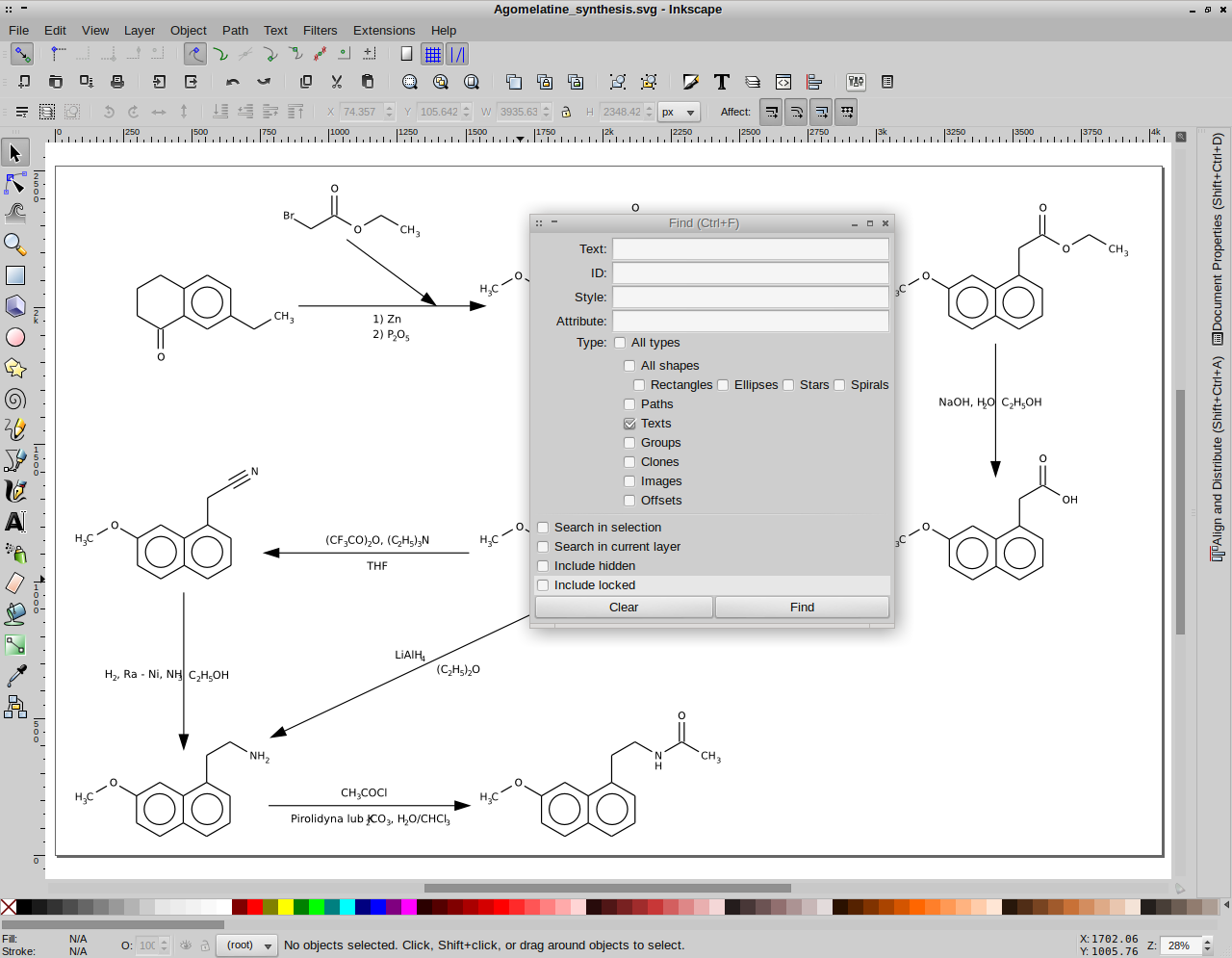Screen dimensions: 1232x958
Task: Open the Filters menu
Action: click(320, 30)
